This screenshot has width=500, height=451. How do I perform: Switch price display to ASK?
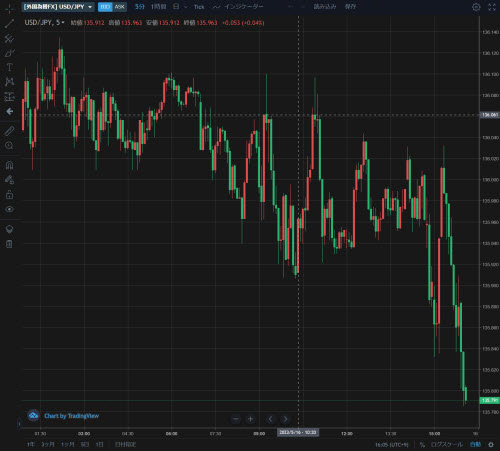click(x=119, y=7)
